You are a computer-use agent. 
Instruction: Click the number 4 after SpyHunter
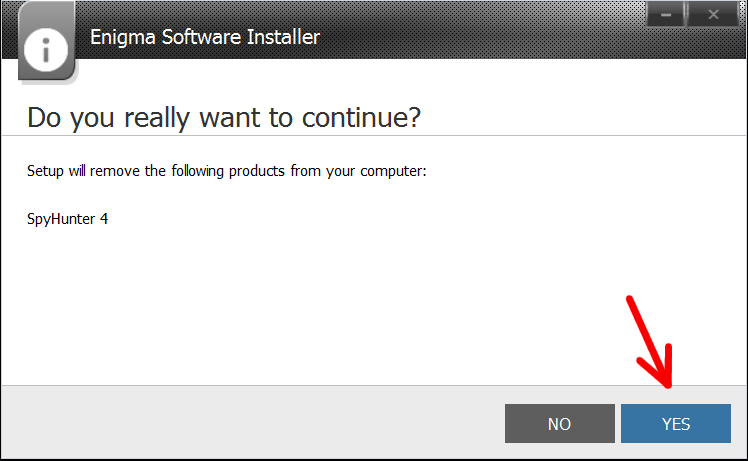pos(104,219)
